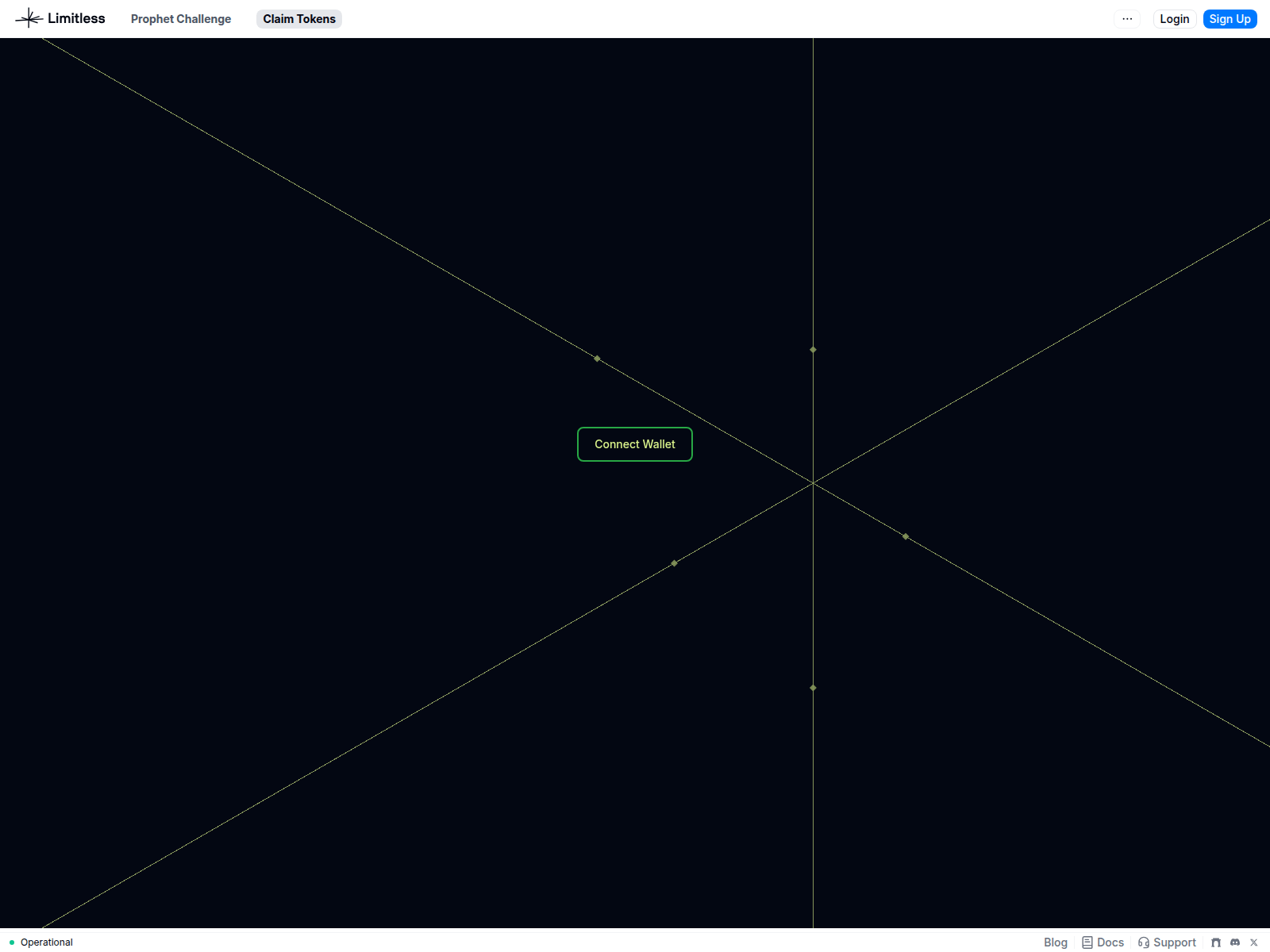The image size is (1270, 952).
Task: Open Farcaster via arch icon in footer
Action: pos(1217,942)
